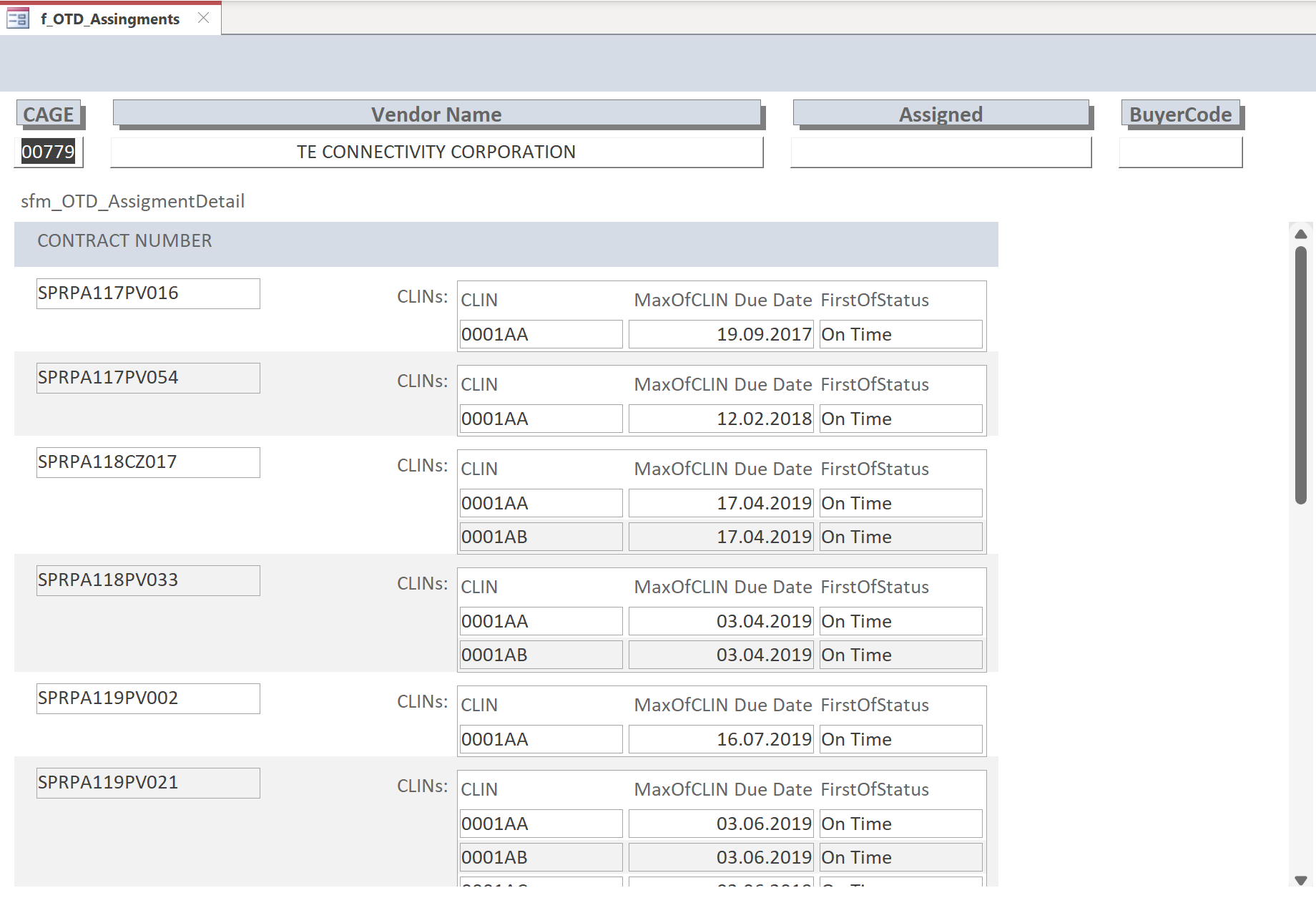This screenshot has height=903, width=1316.
Task: Click the vertical scrollbar thumb
Action: tap(1301, 375)
